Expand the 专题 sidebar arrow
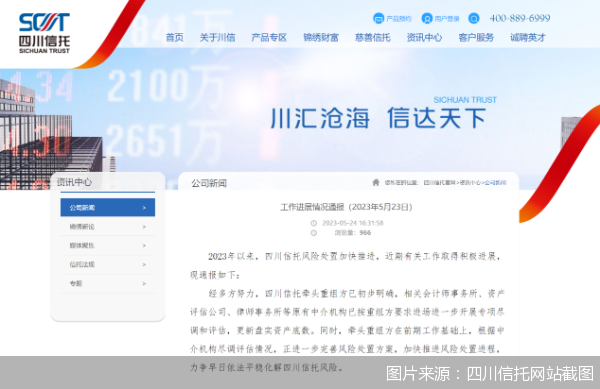 (144, 283)
